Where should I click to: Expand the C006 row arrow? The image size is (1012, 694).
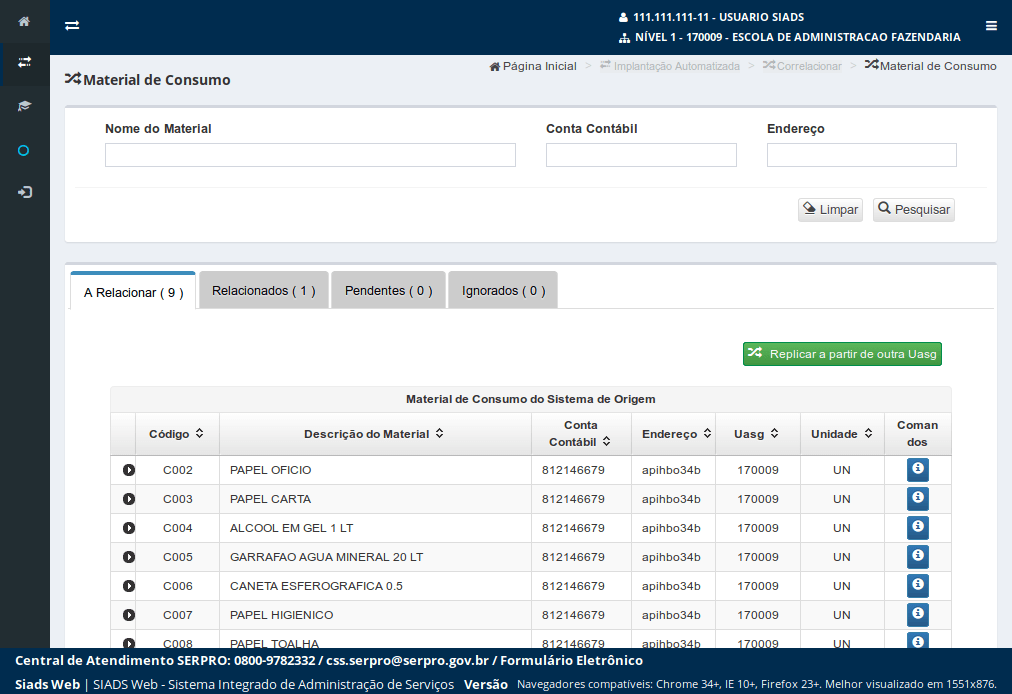(x=129, y=586)
